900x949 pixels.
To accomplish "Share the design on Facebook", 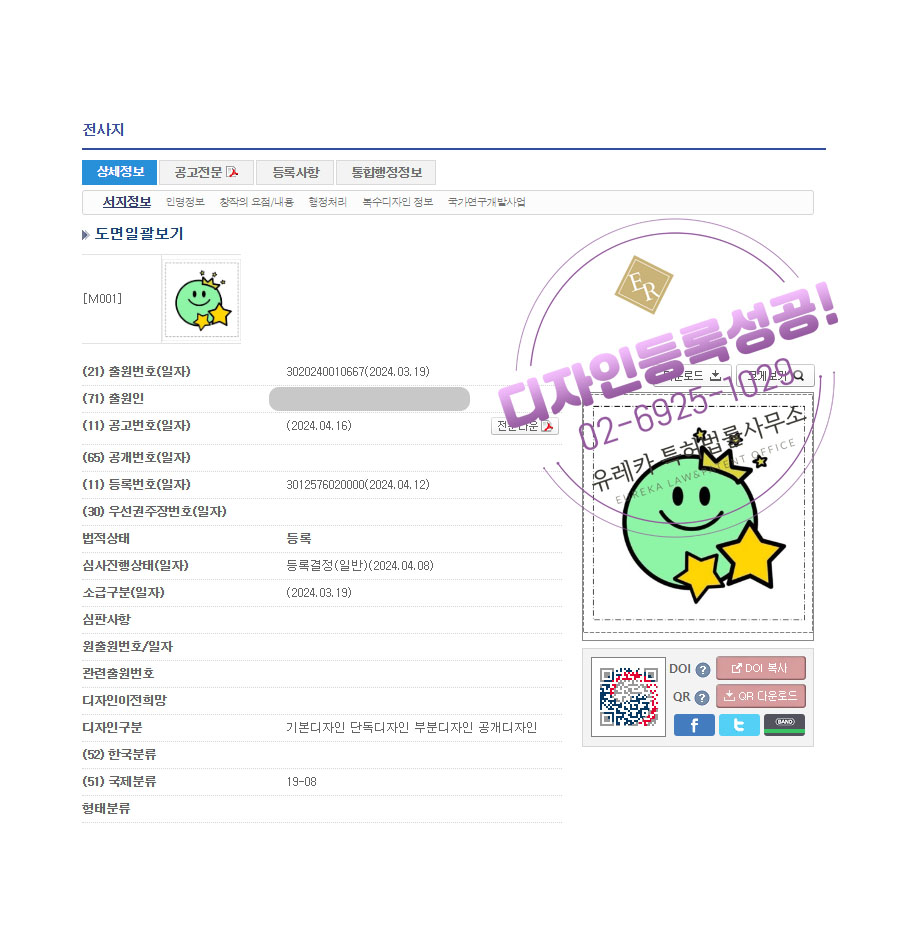I will pos(694,725).
